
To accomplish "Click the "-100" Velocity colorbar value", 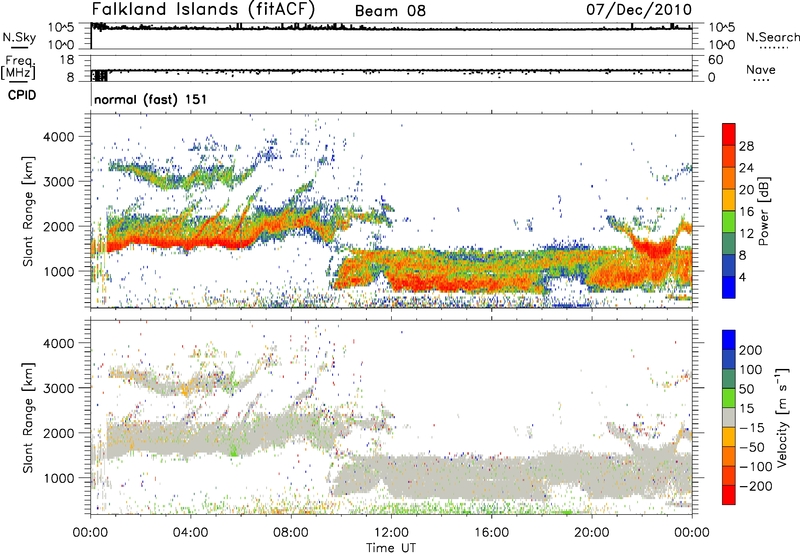I will [x=756, y=467].
